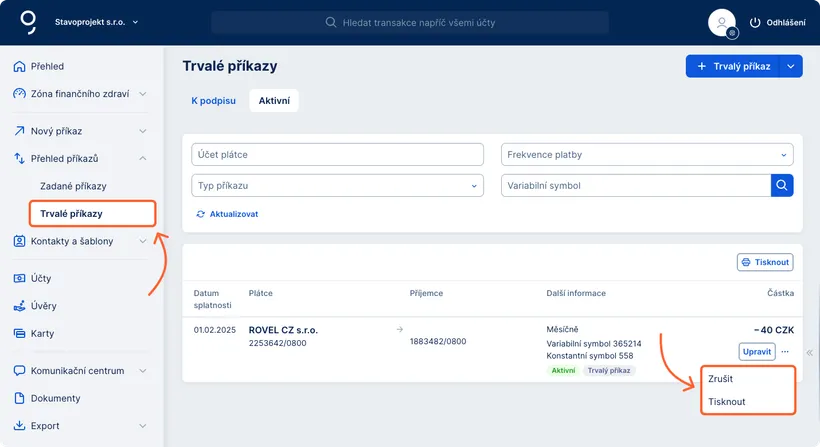The width and height of the screenshot is (820, 447).
Task: Click the blue search magnifier button
Action: (782, 185)
